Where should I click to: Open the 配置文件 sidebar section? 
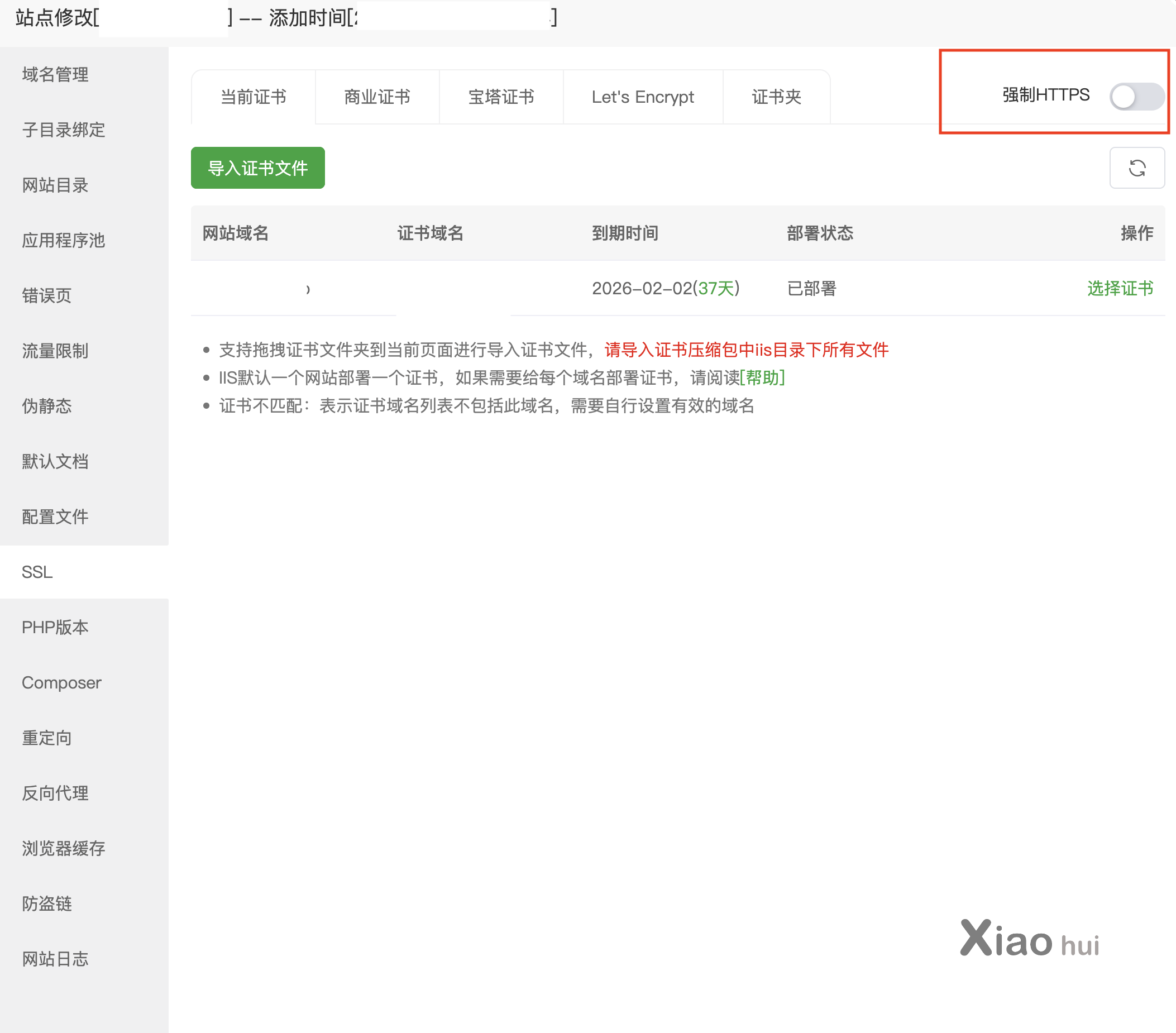tap(55, 516)
